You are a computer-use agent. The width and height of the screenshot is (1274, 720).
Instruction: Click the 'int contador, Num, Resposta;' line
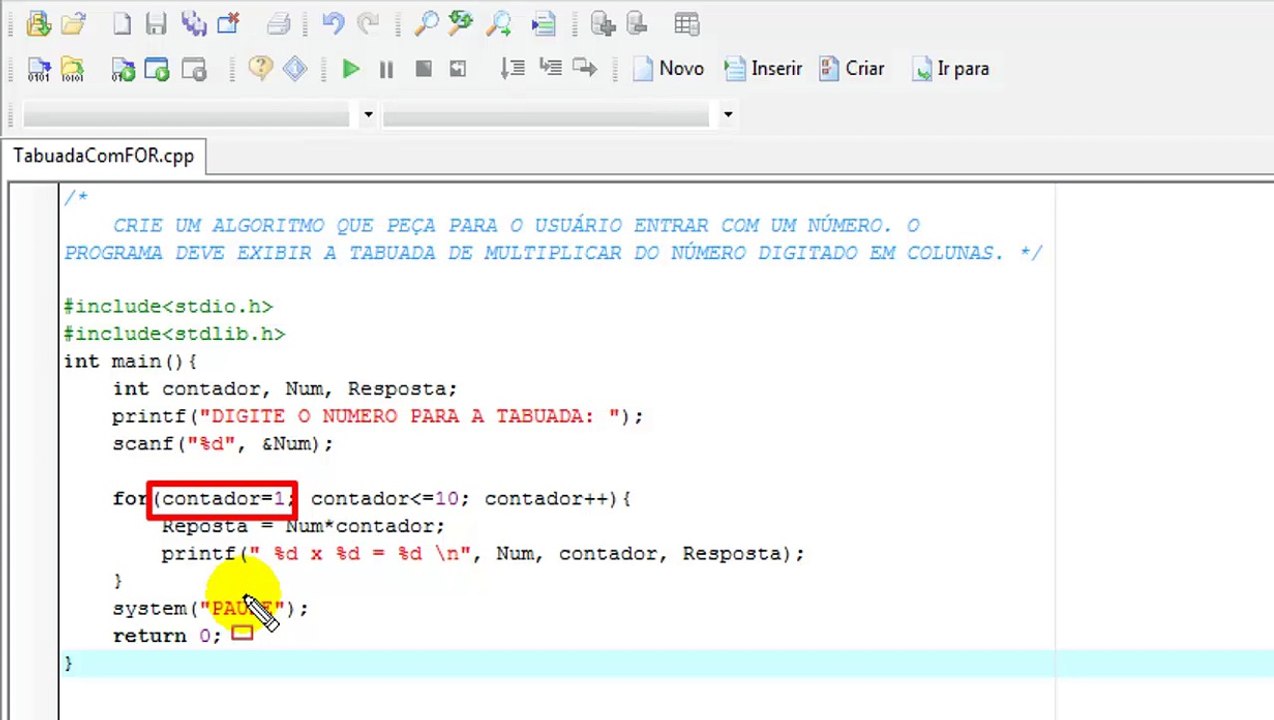284,389
